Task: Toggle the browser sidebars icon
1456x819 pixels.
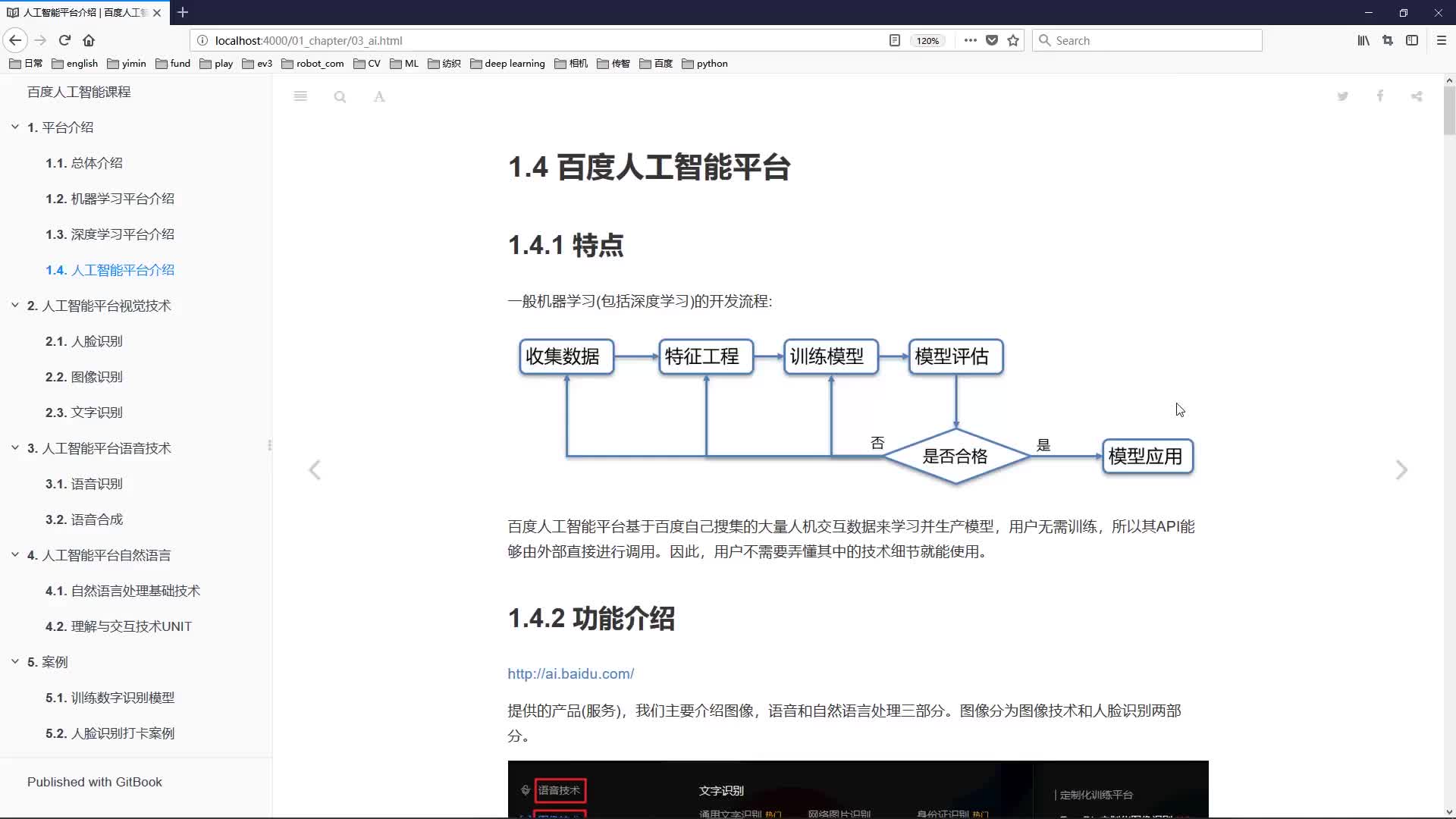Action: [1412, 40]
